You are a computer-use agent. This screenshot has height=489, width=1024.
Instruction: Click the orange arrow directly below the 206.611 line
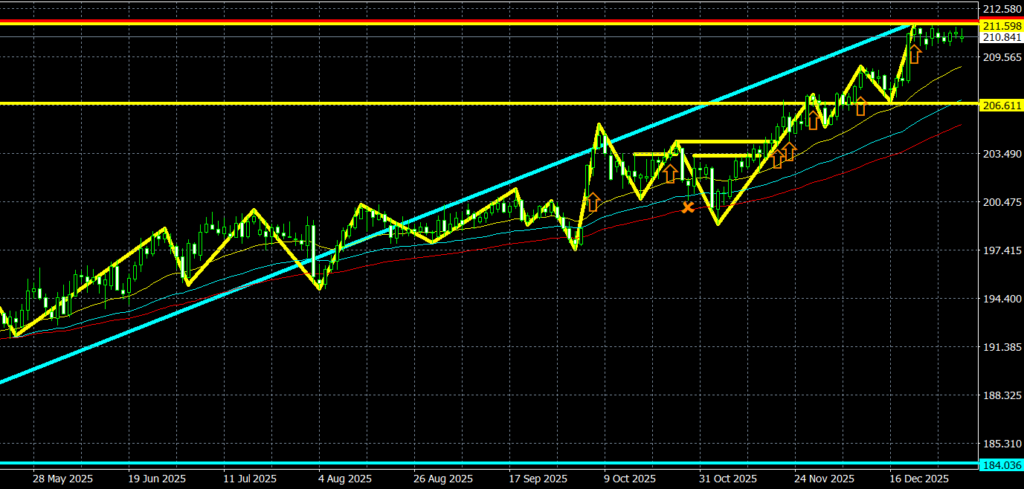click(859, 106)
